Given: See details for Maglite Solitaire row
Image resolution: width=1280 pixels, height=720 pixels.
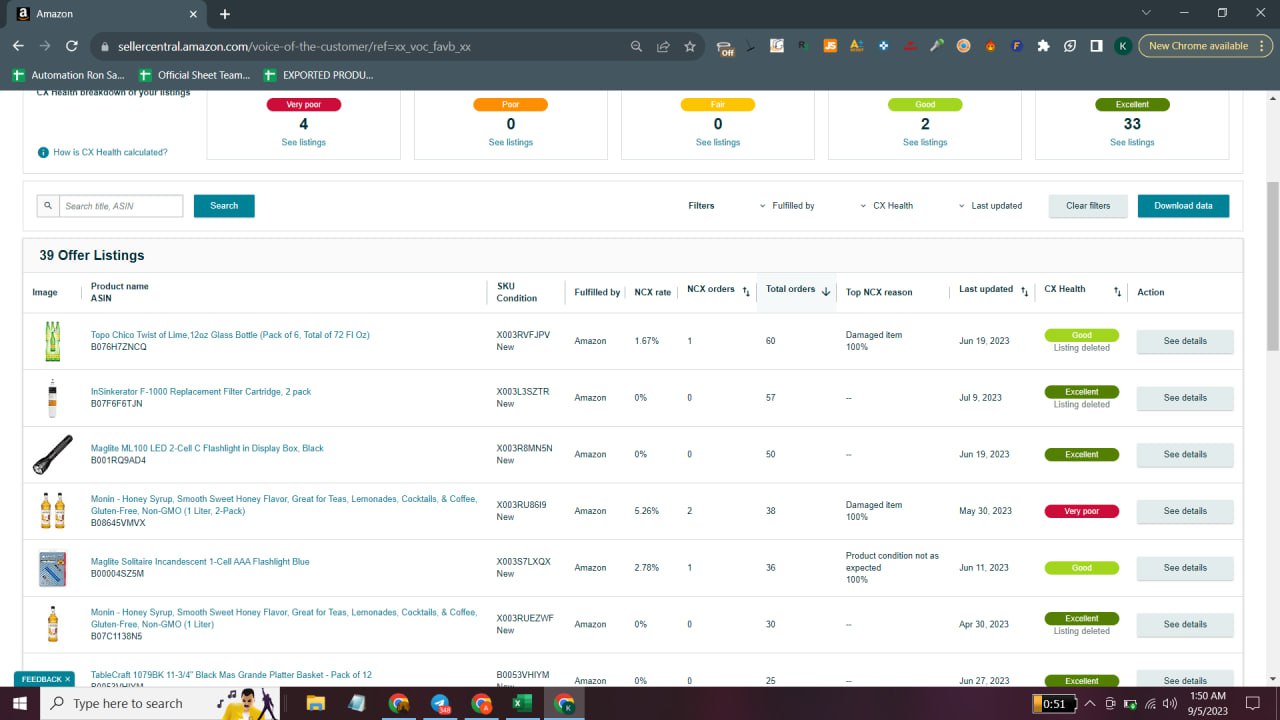Looking at the screenshot, I should tap(1185, 568).
